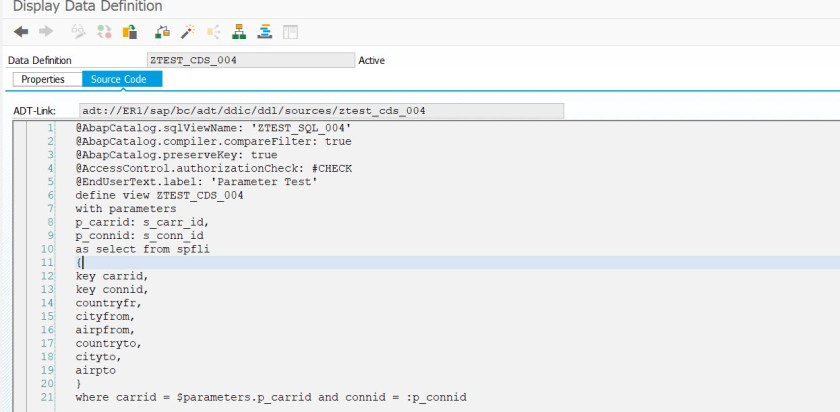Click the Display Navigation Window stack icon
This screenshot has height=412, width=840.
point(265,32)
